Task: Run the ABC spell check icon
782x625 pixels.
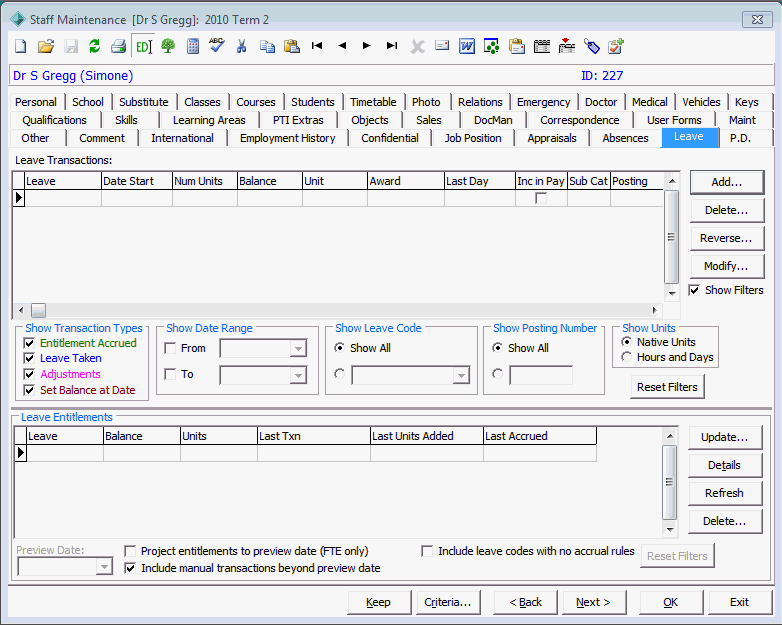Action: tap(217, 45)
